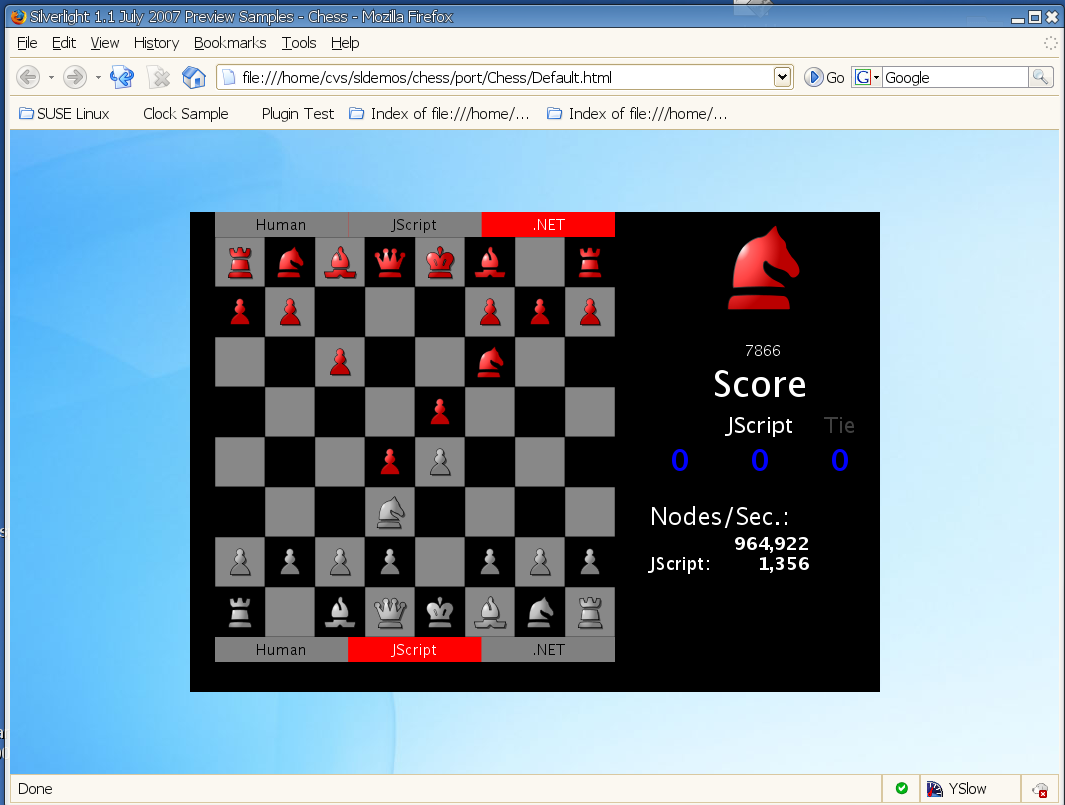This screenshot has width=1065, height=805.
Task: Open the Google search engine dropdown
Action: [867, 77]
